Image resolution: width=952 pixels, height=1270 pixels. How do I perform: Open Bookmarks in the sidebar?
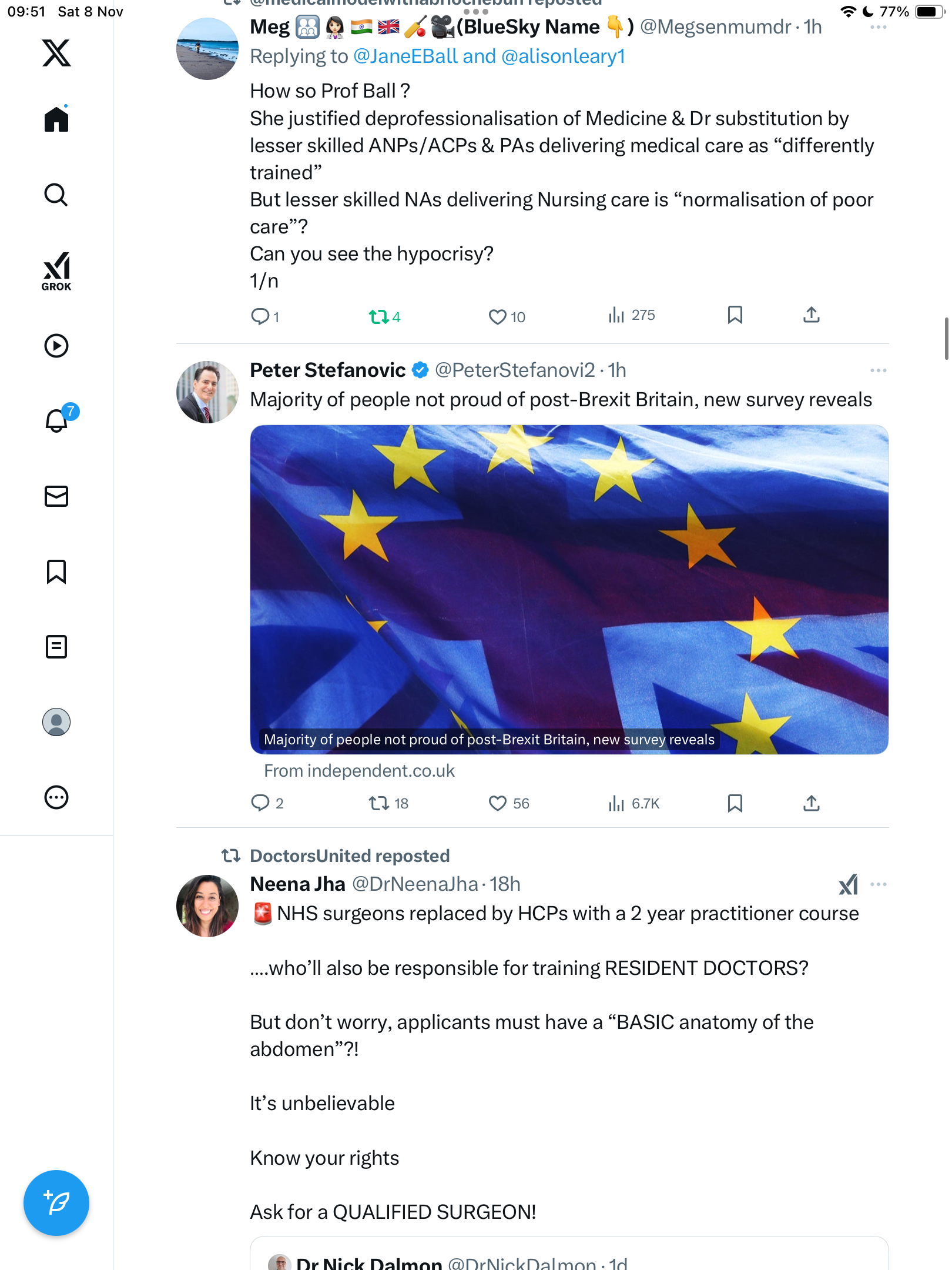(x=56, y=571)
